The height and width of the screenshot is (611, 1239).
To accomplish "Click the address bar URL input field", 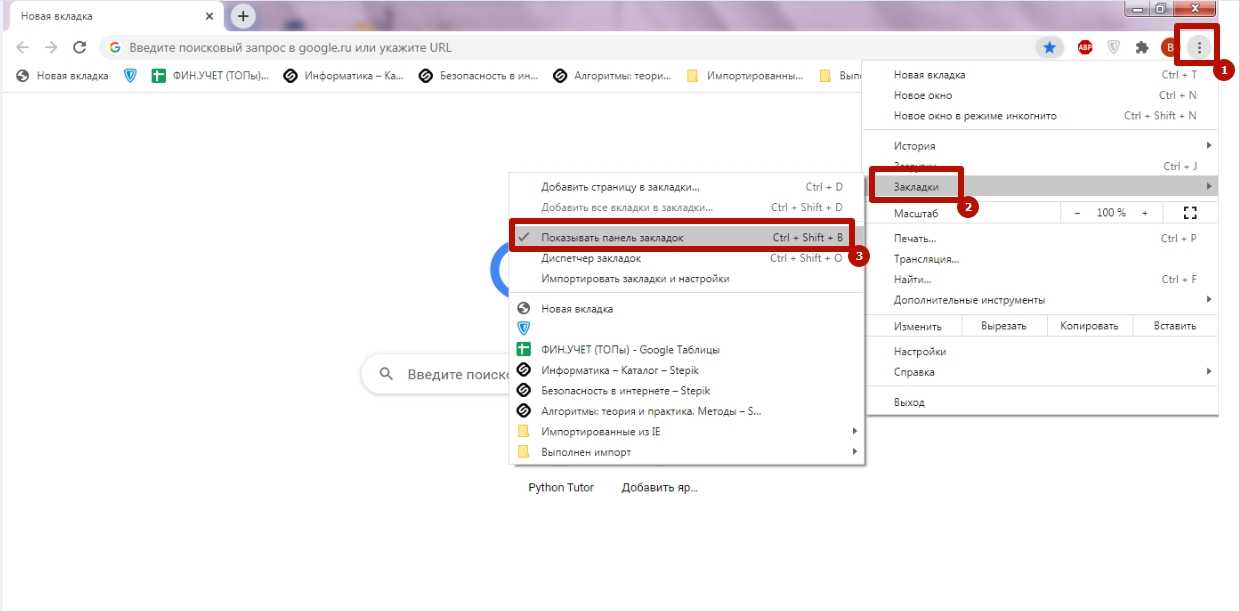I will coord(560,47).
